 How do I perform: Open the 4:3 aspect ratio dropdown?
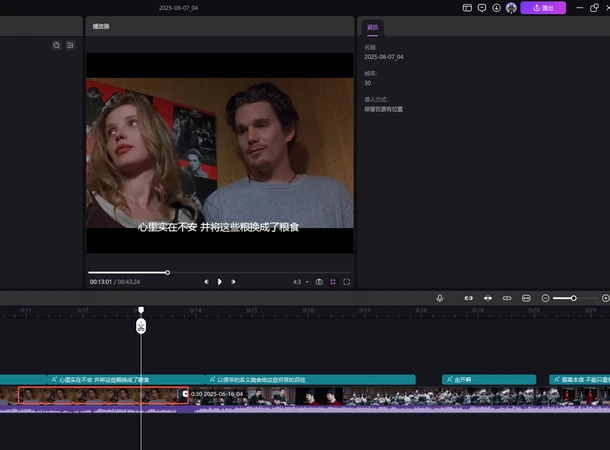[299, 282]
